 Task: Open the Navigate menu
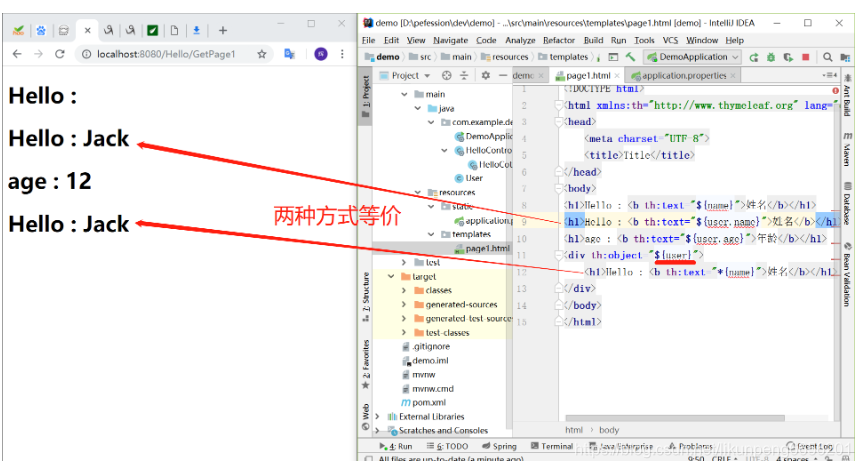(x=450, y=40)
